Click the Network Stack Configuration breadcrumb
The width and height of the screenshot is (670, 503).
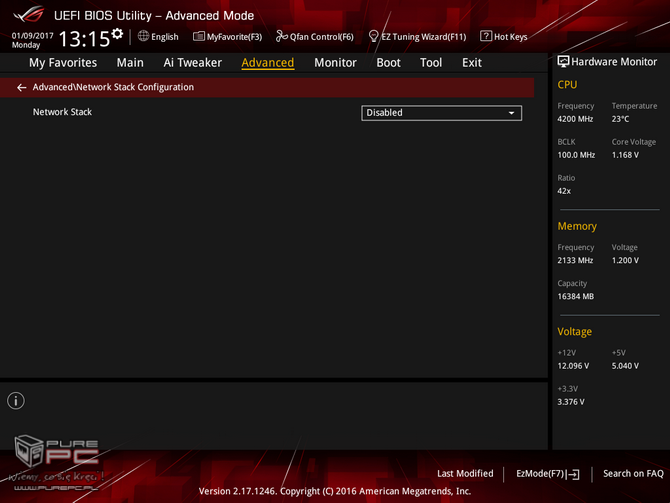(113, 87)
